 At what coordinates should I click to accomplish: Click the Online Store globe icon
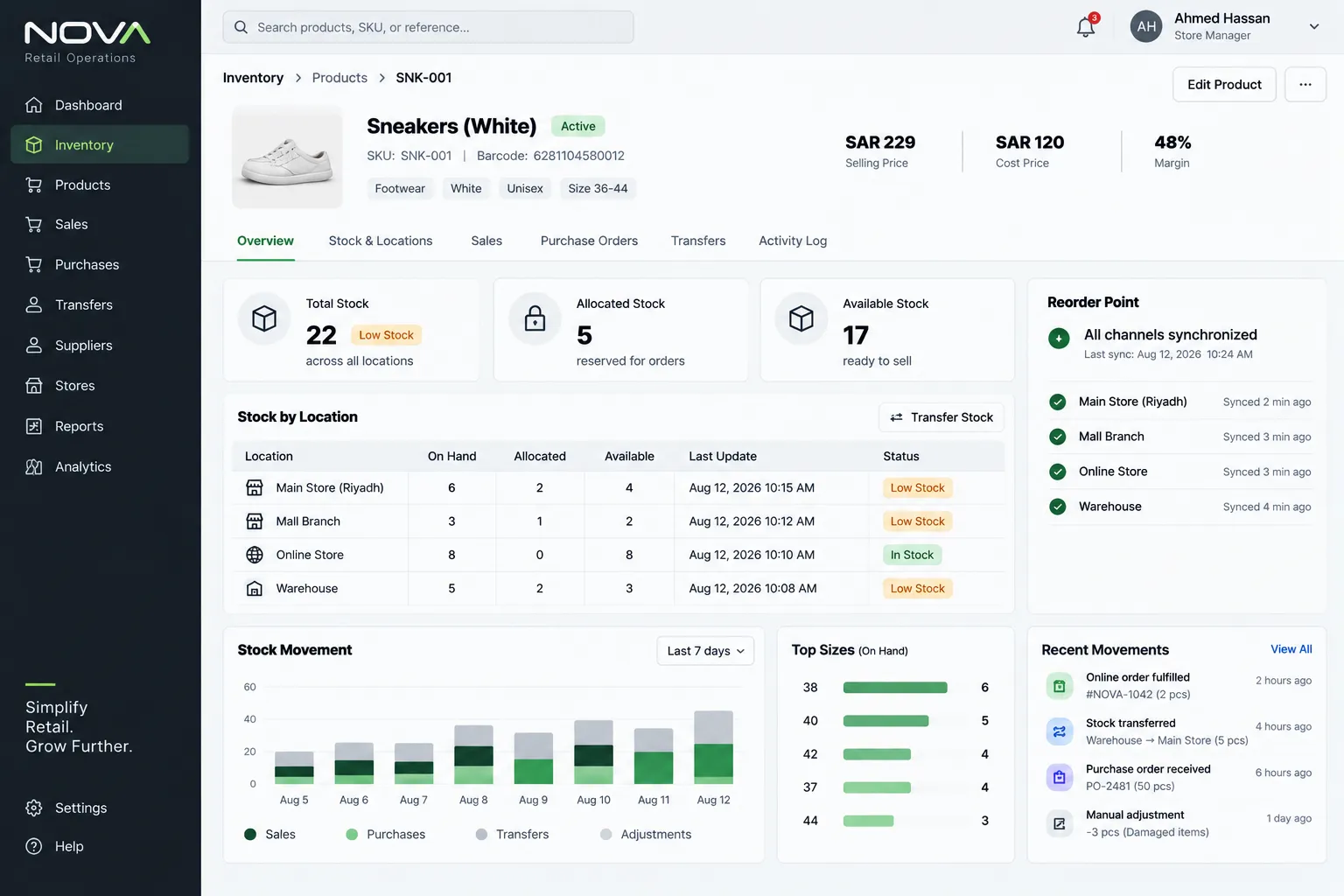(255, 555)
